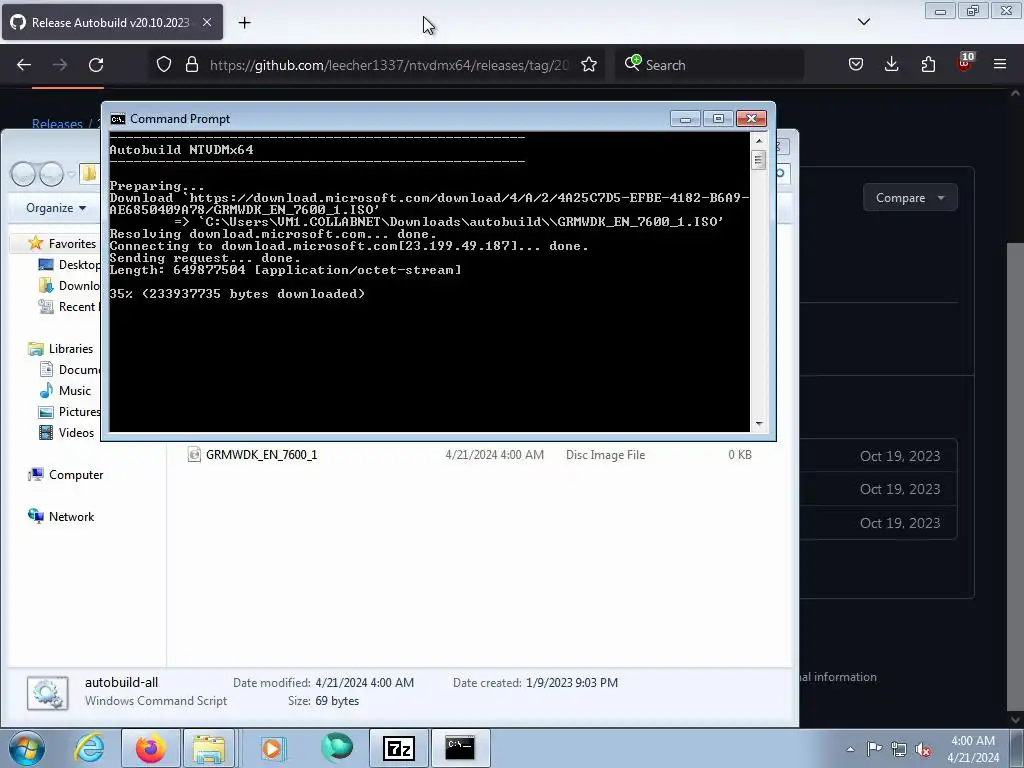The width and height of the screenshot is (1024, 768).
Task: Select Desktop under Favorites
Action: click(70, 264)
